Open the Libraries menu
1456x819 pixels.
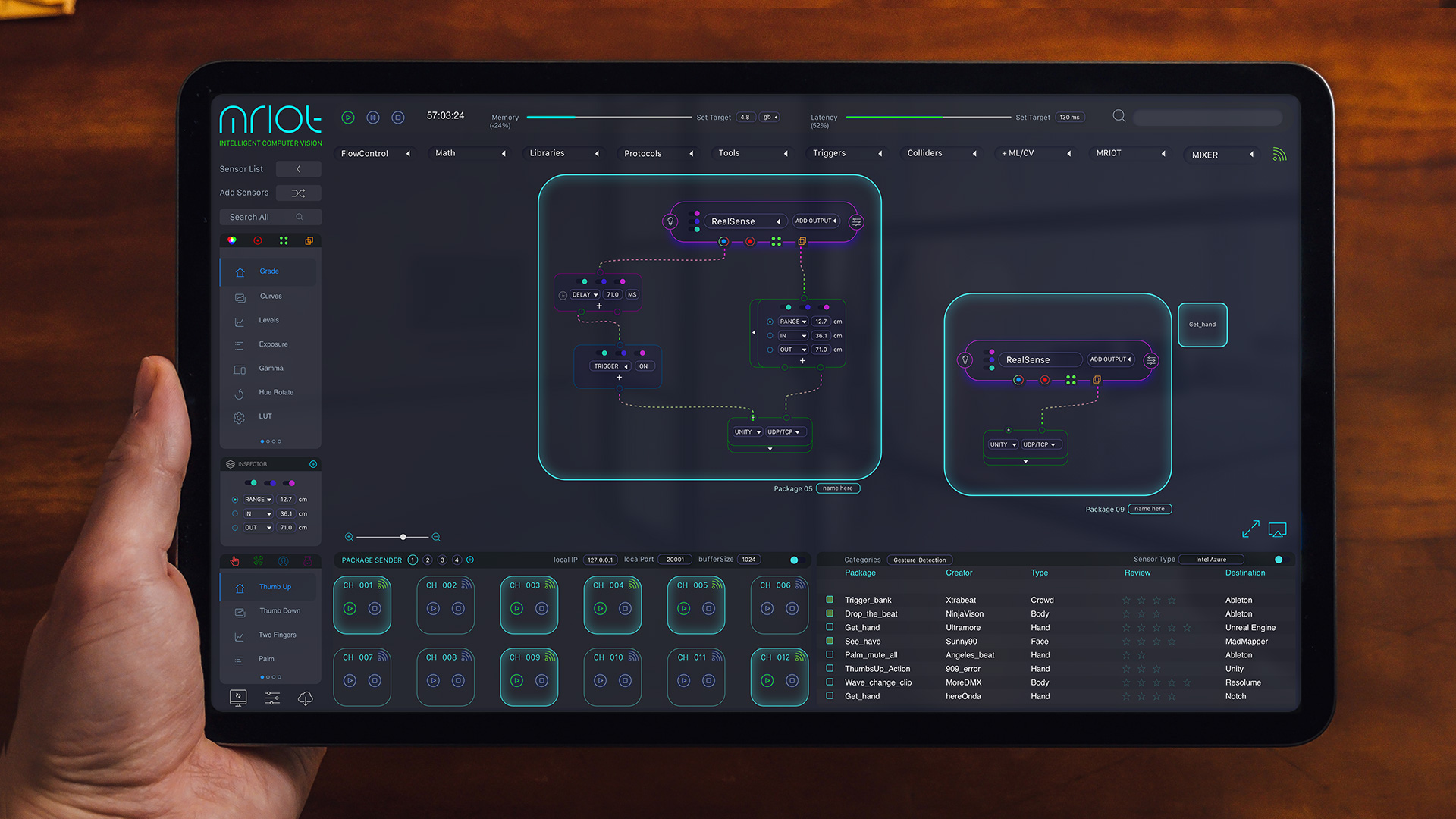(564, 153)
